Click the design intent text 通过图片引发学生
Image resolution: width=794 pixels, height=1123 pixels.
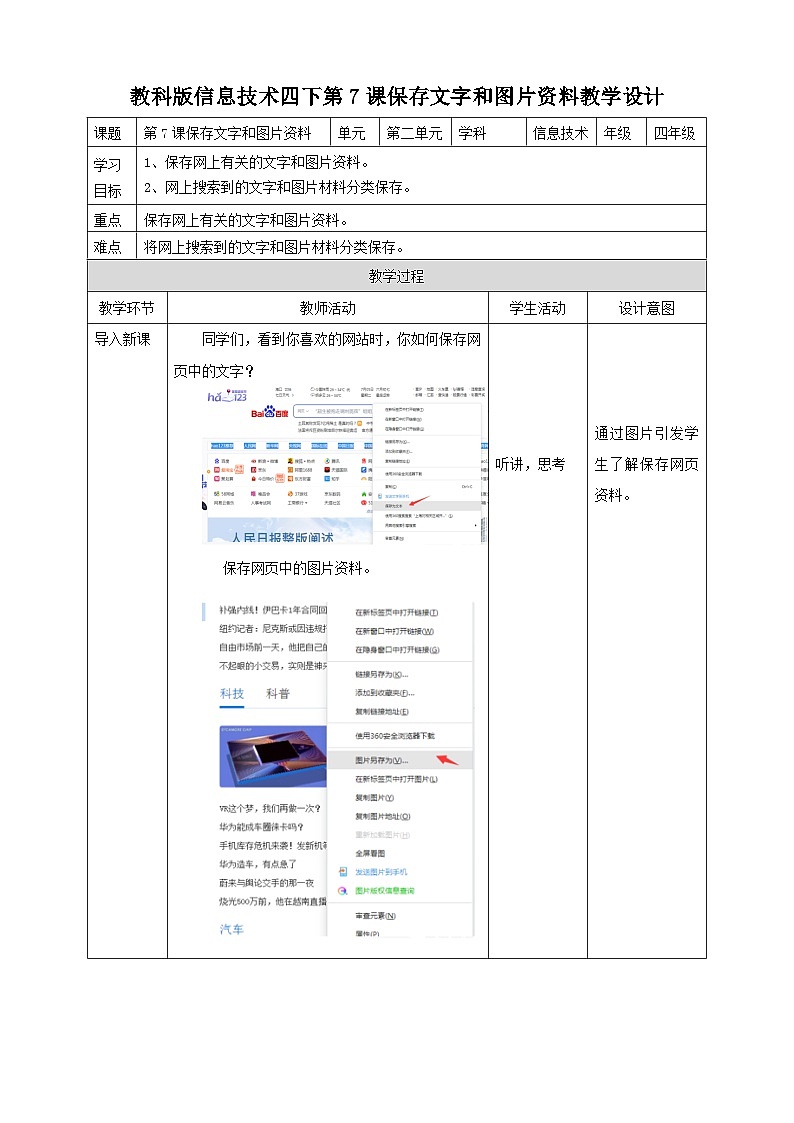pyautogui.click(x=647, y=464)
